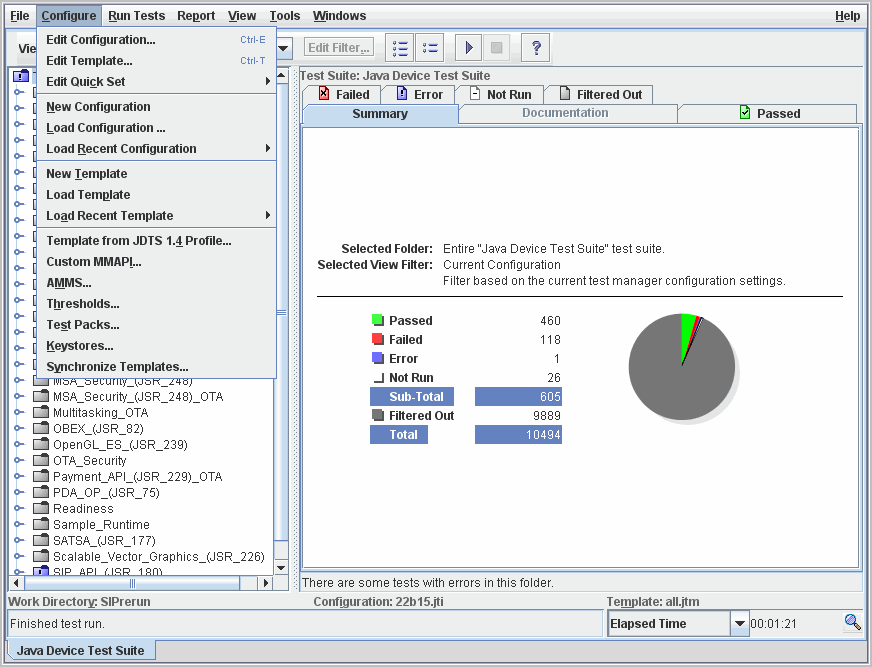Image resolution: width=872 pixels, height=667 pixels.
Task: Click the tree horizontal scrollbar left arrow
Action: [x=17, y=583]
